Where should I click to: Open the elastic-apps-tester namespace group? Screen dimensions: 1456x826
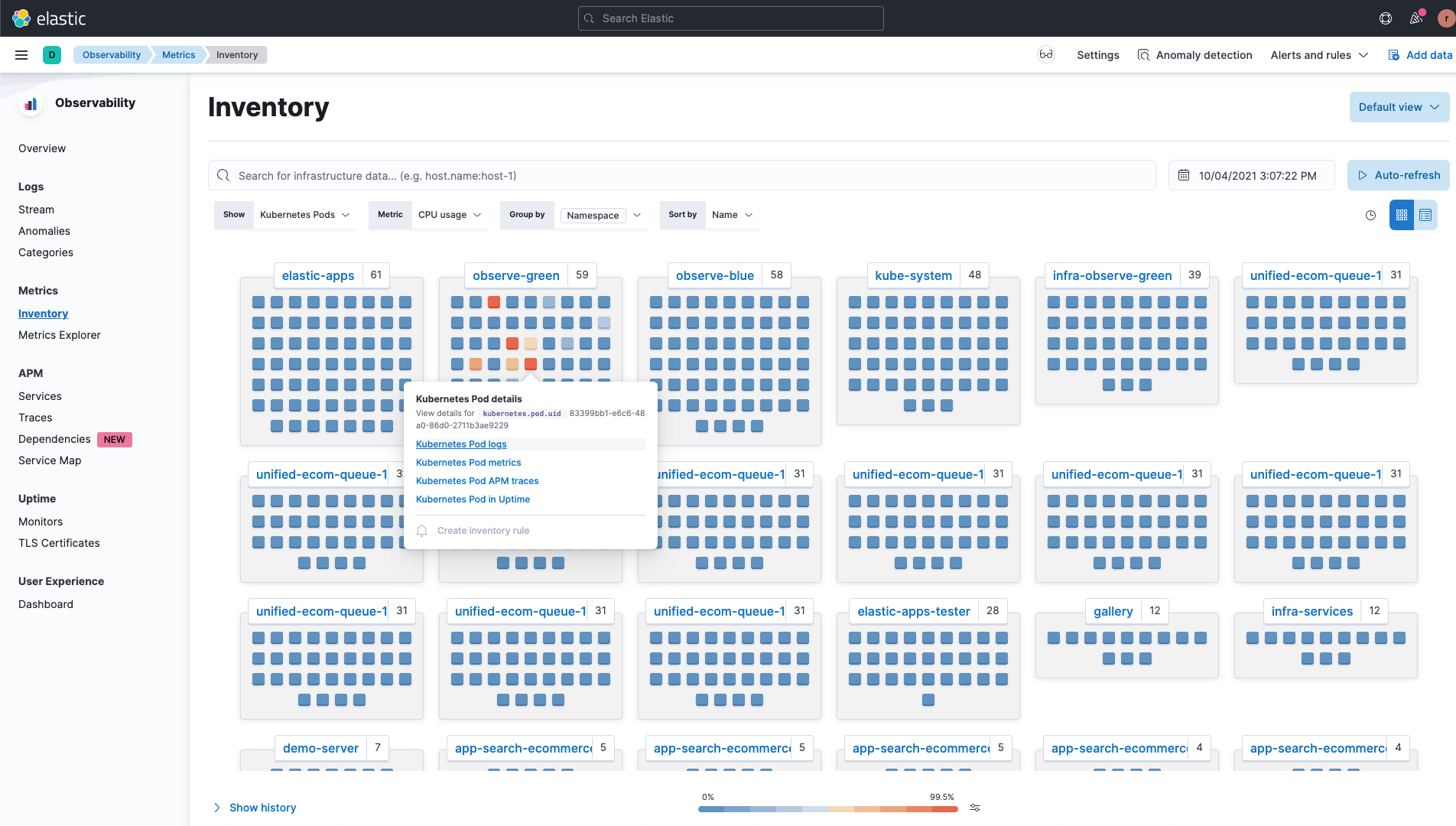click(914, 611)
